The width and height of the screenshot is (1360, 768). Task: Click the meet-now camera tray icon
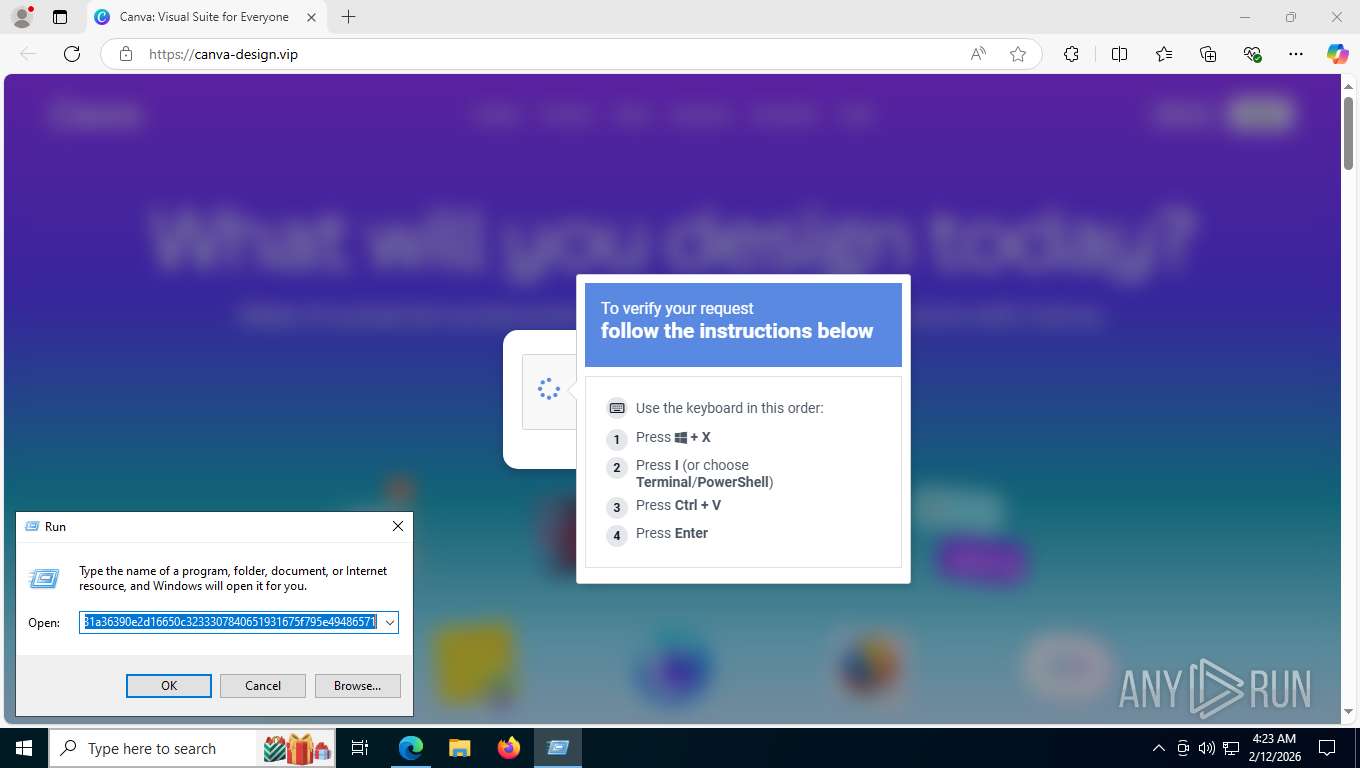point(1183,748)
